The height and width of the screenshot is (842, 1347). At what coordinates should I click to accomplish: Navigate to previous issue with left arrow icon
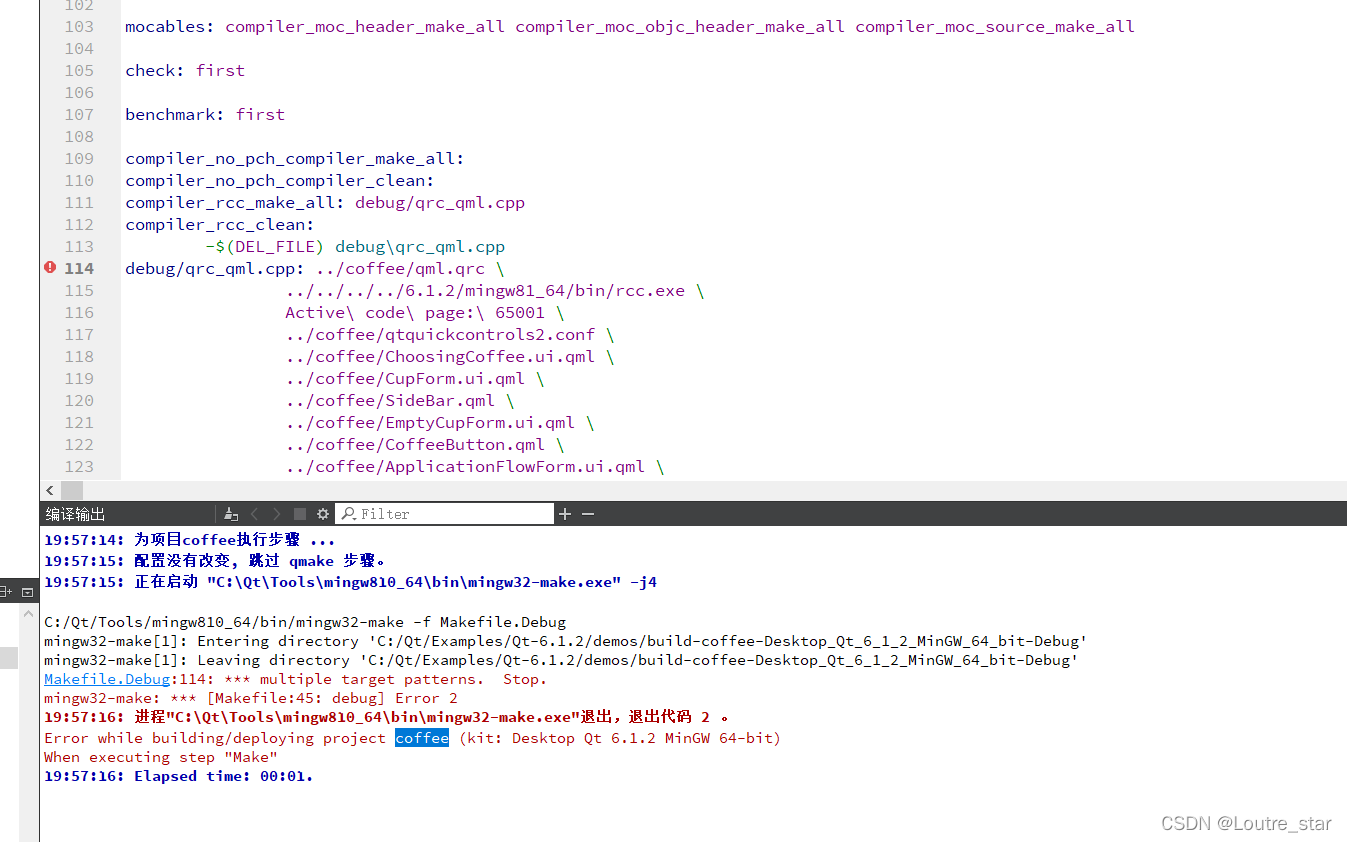254,513
